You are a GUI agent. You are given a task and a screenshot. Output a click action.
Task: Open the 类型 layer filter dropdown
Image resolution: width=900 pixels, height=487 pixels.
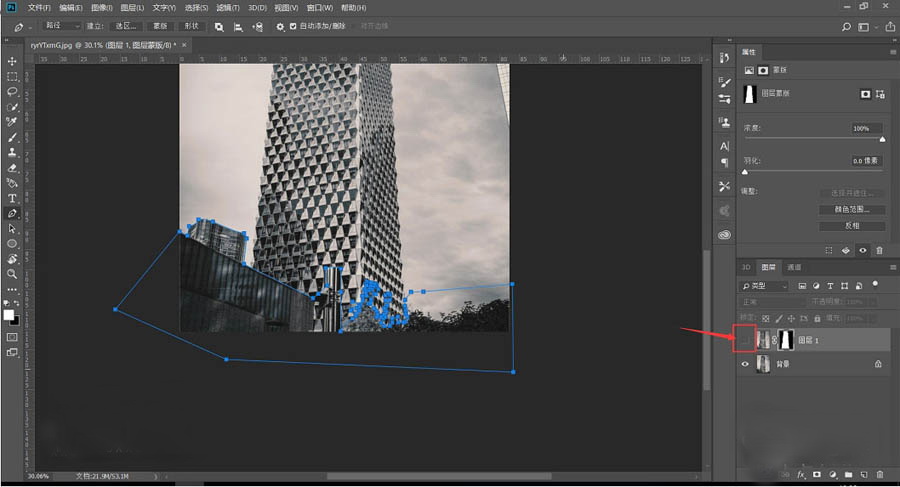(x=765, y=286)
